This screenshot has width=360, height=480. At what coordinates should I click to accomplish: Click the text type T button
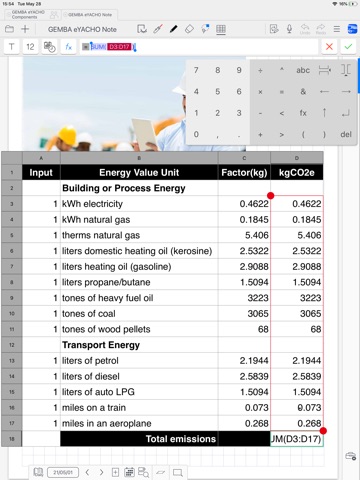[x=11, y=47]
